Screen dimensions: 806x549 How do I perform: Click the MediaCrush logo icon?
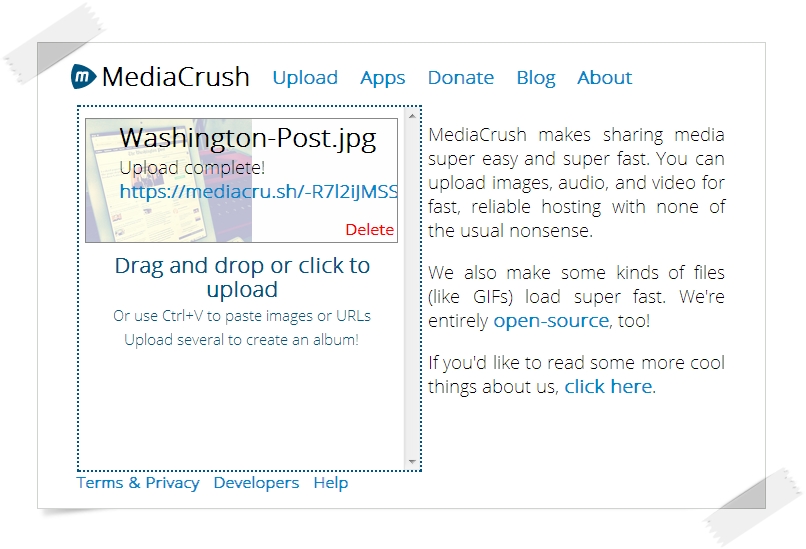[x=83, y=77]
